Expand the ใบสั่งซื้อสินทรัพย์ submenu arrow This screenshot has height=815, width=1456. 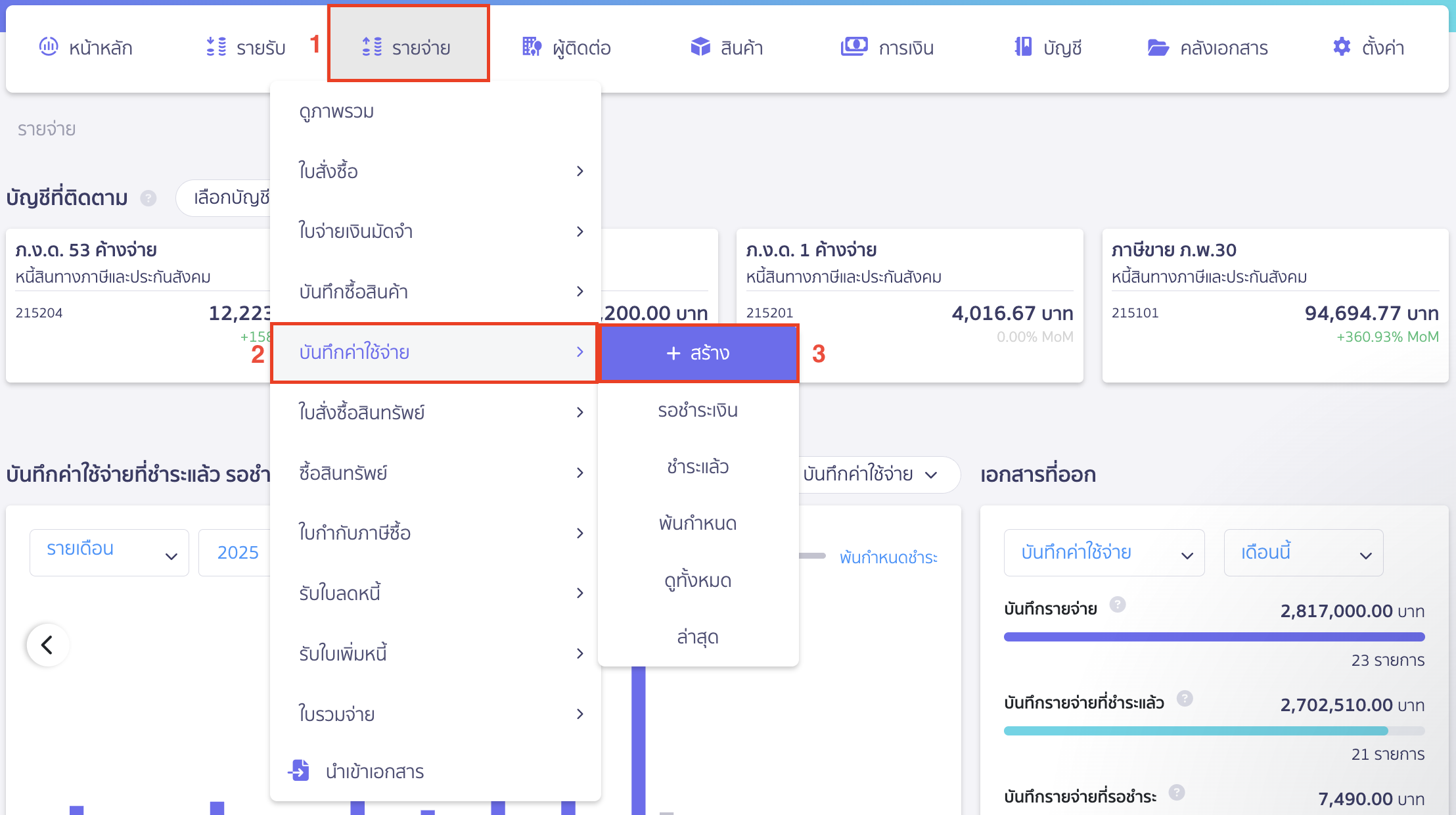coord(580,412)
